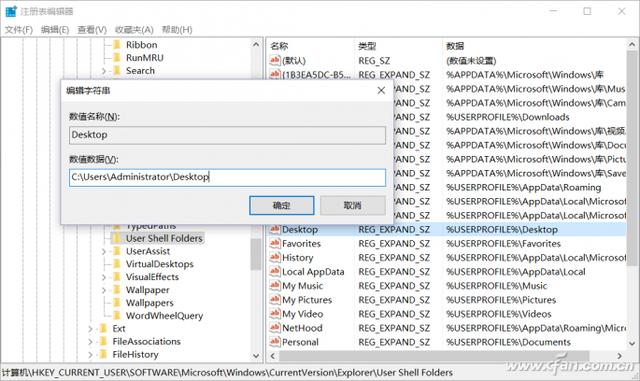Click the Wallpapers folder icon
The image size is (640, 381).
click(117, 303)
